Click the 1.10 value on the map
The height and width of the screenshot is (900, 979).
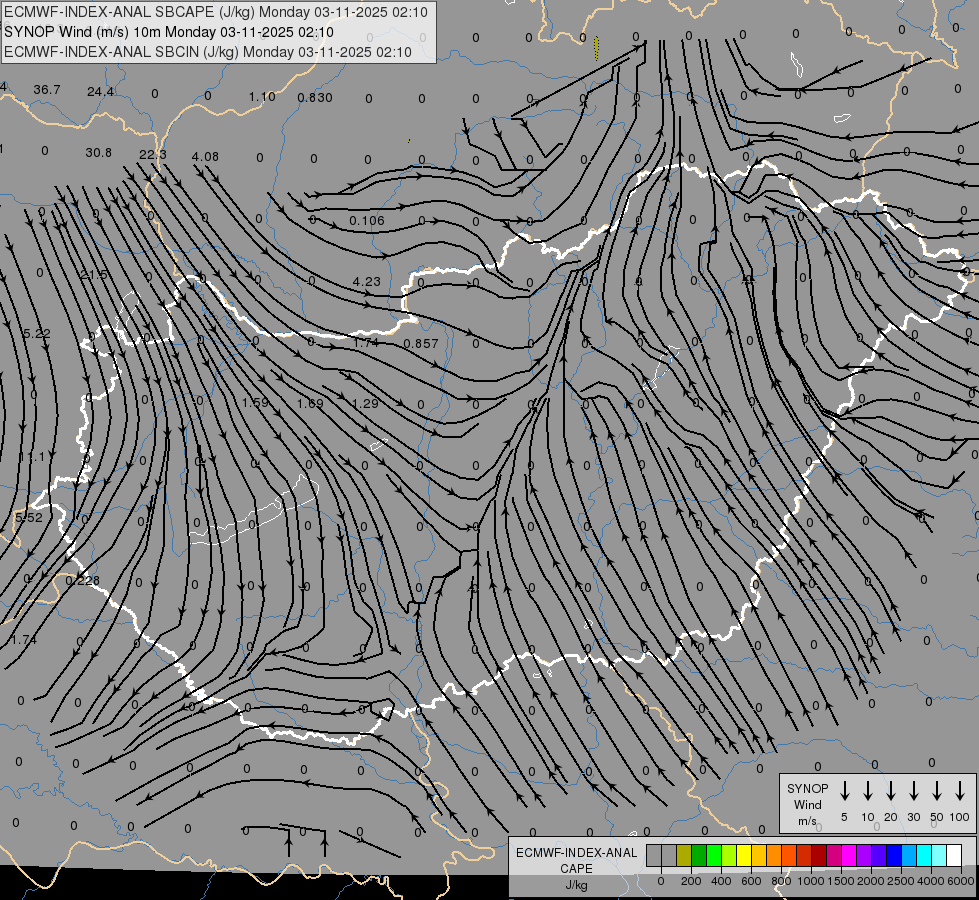click(262, 97)
